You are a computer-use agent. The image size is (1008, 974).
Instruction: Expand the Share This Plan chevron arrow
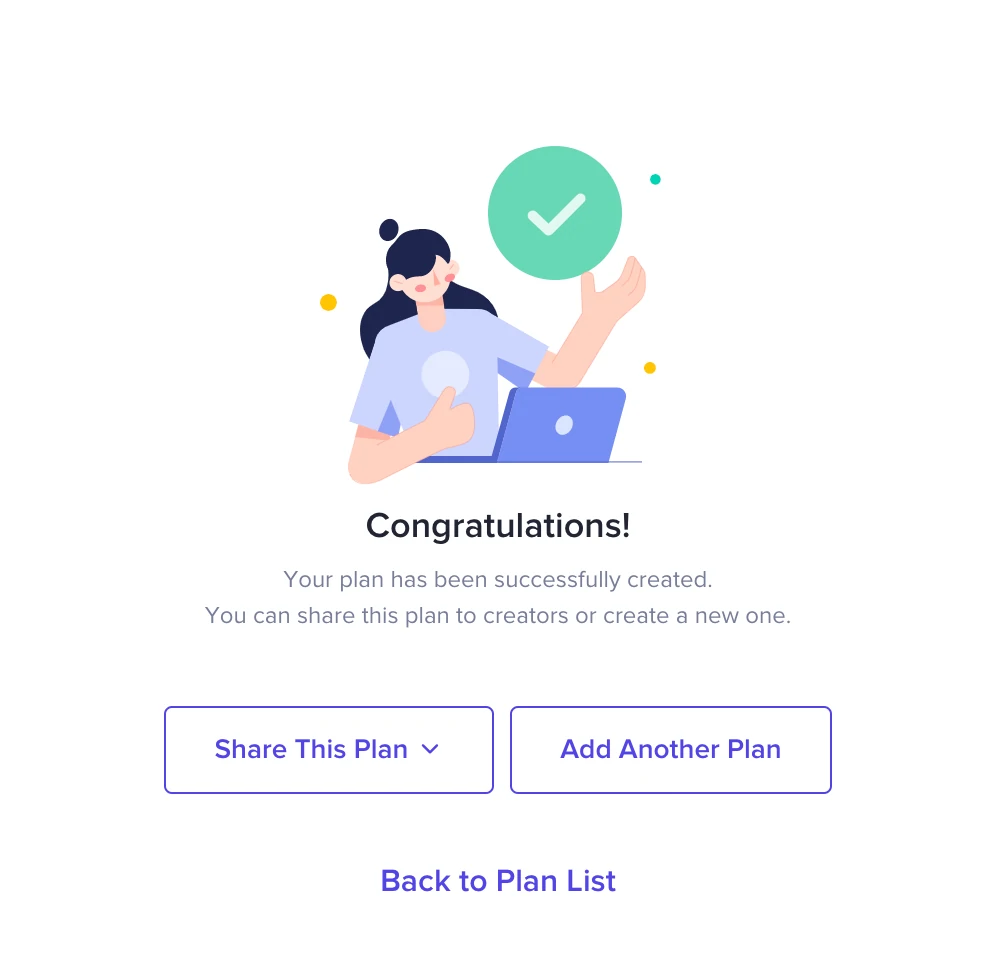[430, 749]
